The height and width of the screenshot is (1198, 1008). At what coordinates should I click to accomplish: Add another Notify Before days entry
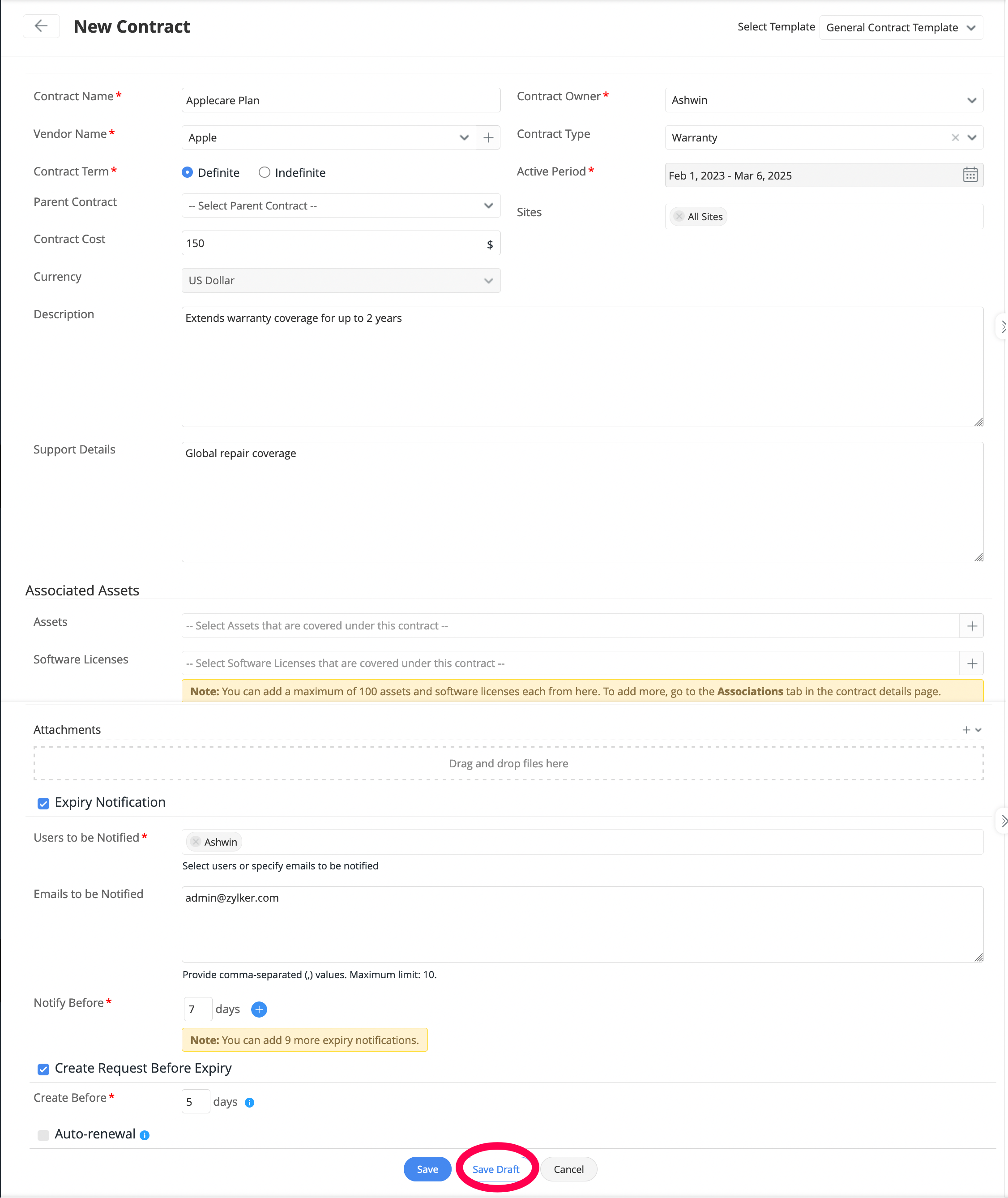click(x=259, y=1010)
